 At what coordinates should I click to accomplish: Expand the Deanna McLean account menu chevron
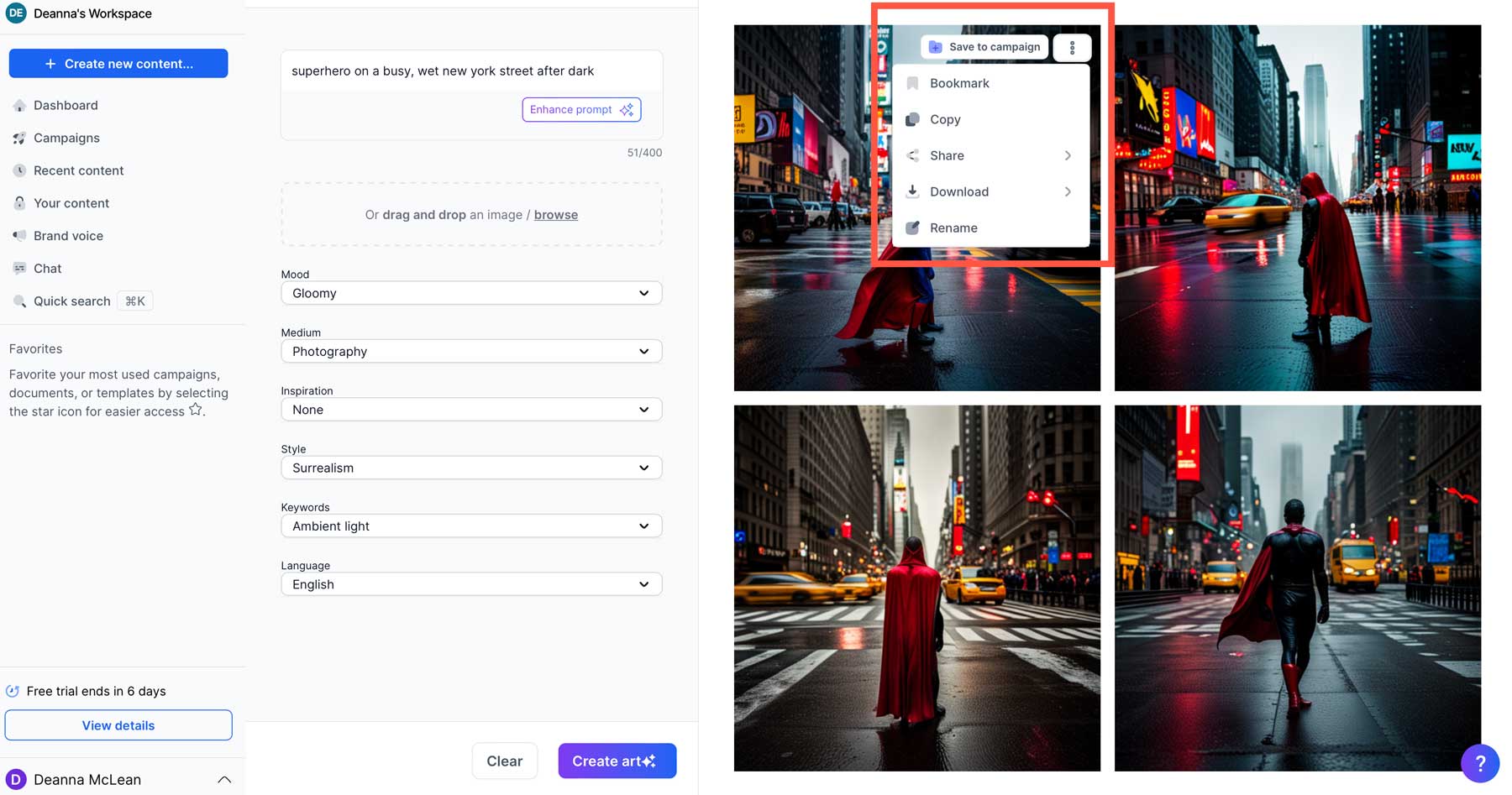(224, 780)
